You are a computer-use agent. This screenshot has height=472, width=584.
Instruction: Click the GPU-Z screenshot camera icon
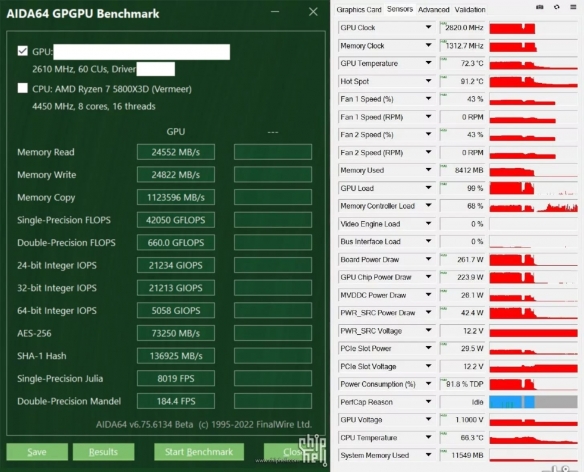[540, 7]
